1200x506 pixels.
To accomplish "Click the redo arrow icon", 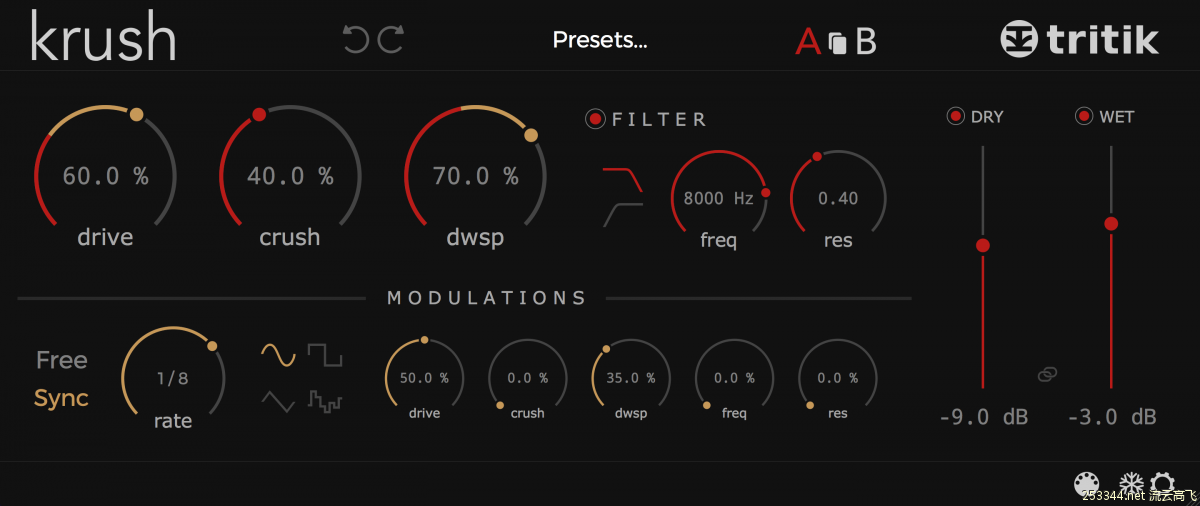I will click(391, 40).
